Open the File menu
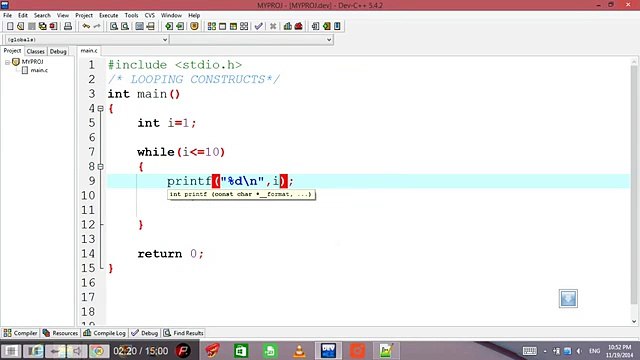The image size is (640, 360). (7, 15)
